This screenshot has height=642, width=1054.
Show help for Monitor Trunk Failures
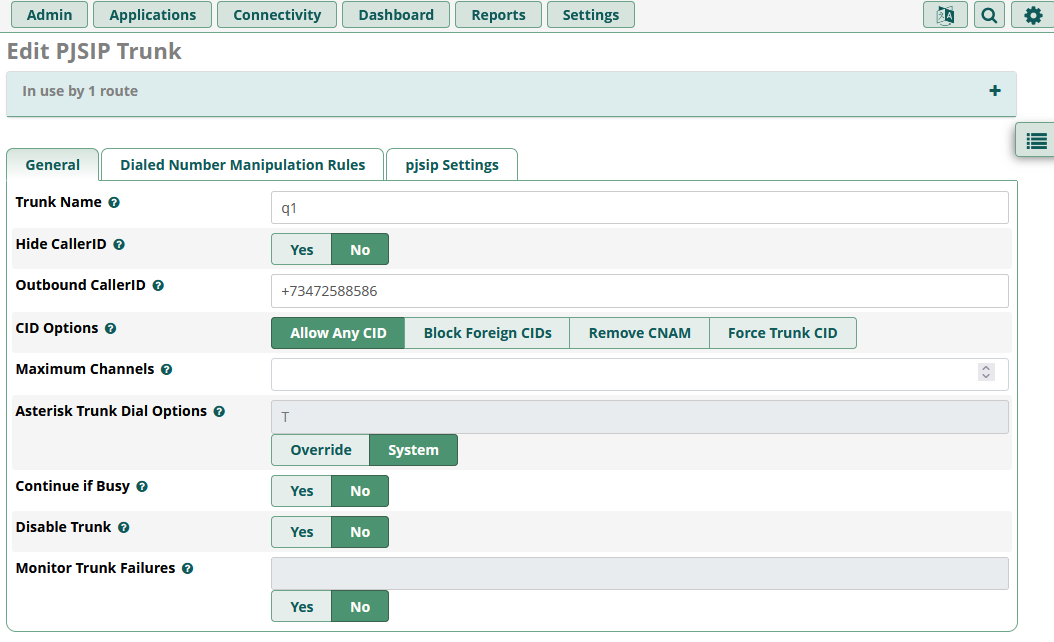[x=187, y=569]
